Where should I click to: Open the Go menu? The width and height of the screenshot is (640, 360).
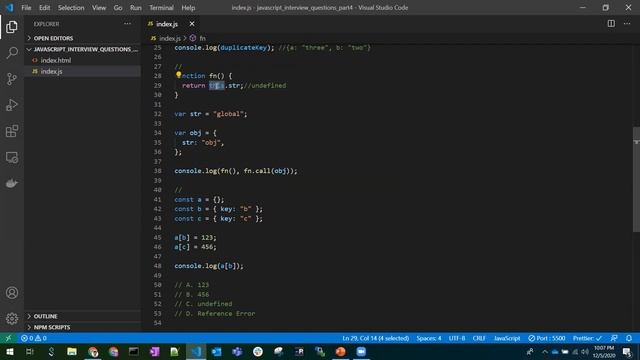[118, 8]
